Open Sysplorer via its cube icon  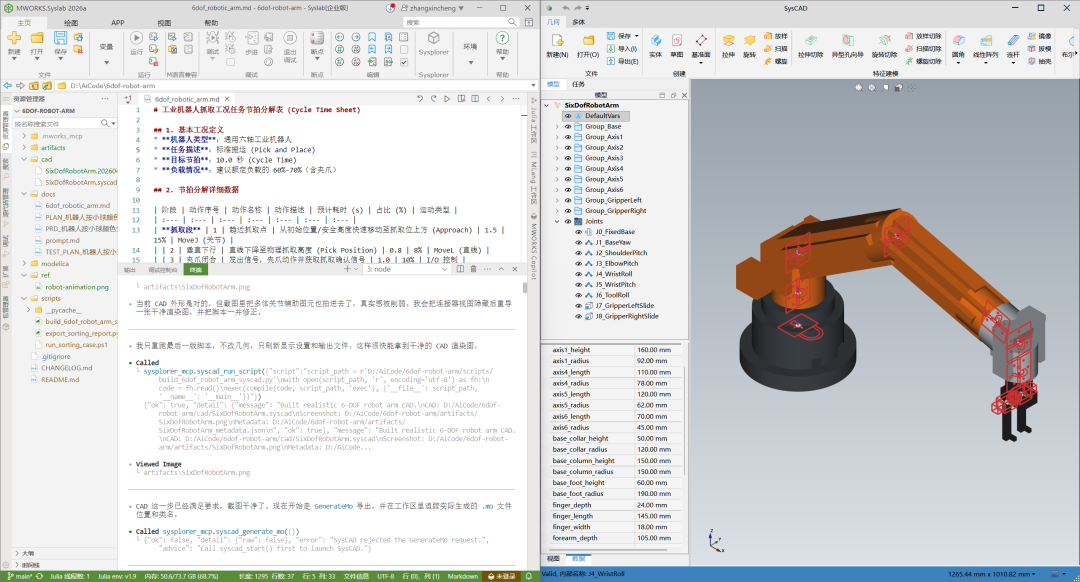[433, 38]
